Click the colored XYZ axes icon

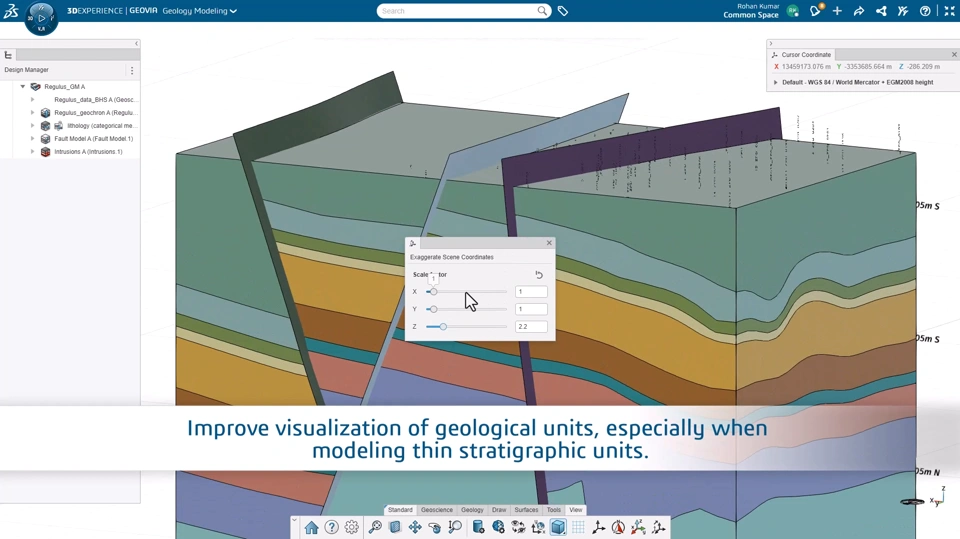tap(639, 527)
